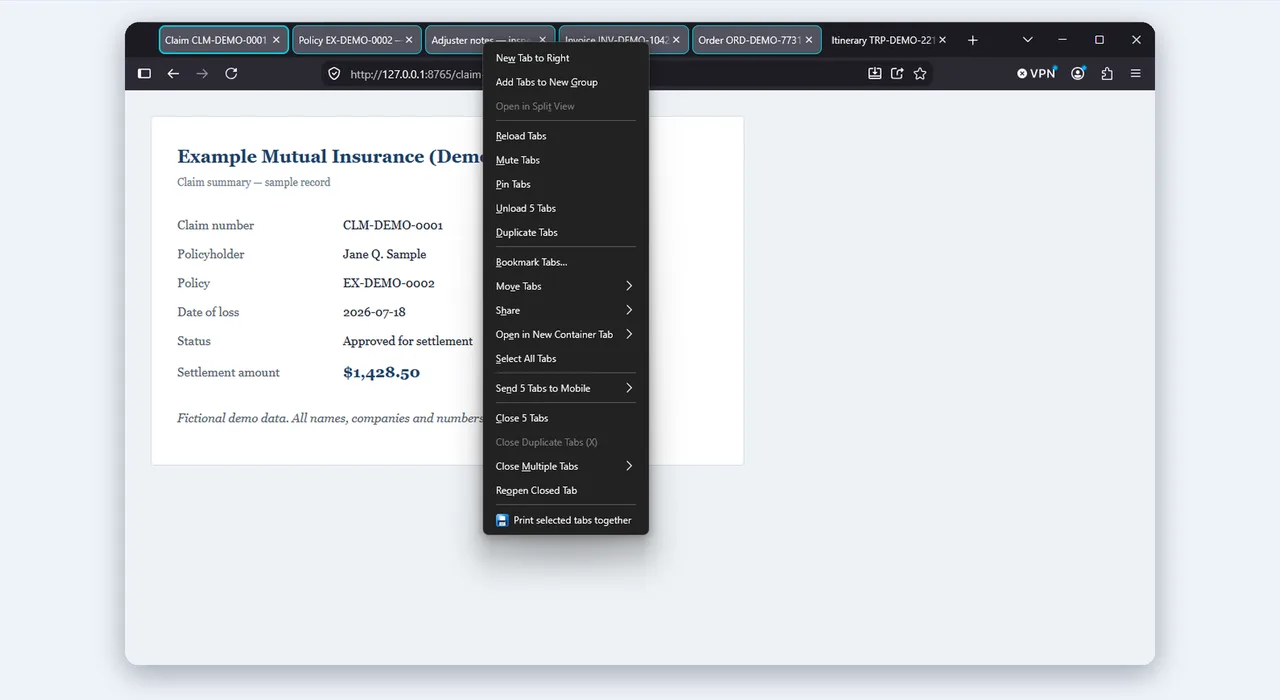Screen dimensions: 1280x700
Task: Close the Claim CLM-DEMO-0001 tab
Action: pyautogui.click(x=276, y=40)
